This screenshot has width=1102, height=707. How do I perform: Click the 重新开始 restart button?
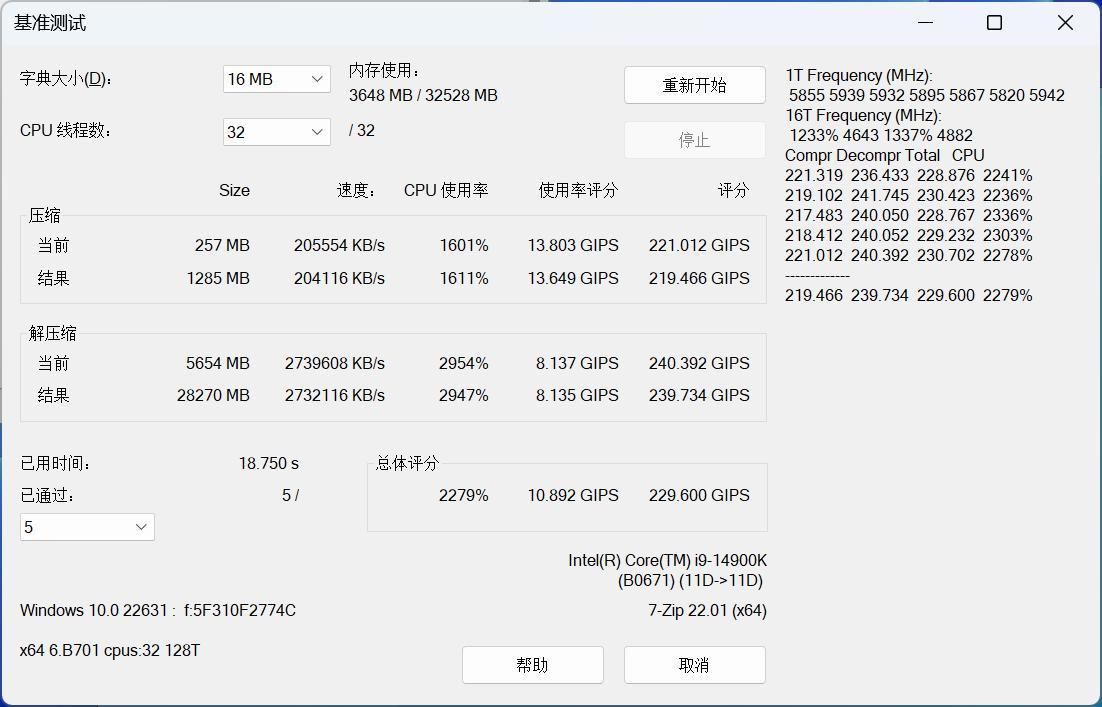click(x=694, y=85)
